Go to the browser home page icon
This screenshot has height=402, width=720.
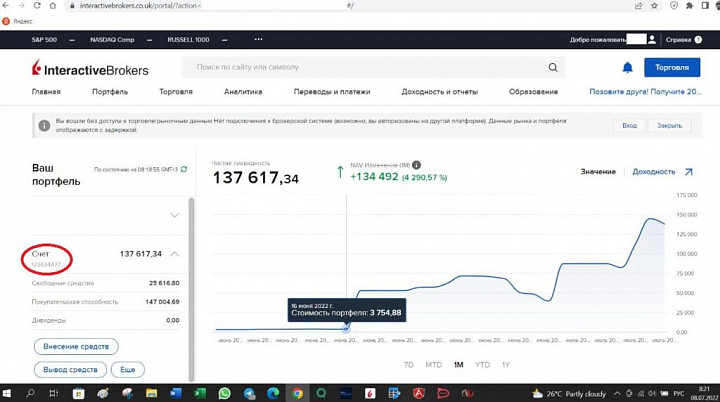[x=53, y=6]
